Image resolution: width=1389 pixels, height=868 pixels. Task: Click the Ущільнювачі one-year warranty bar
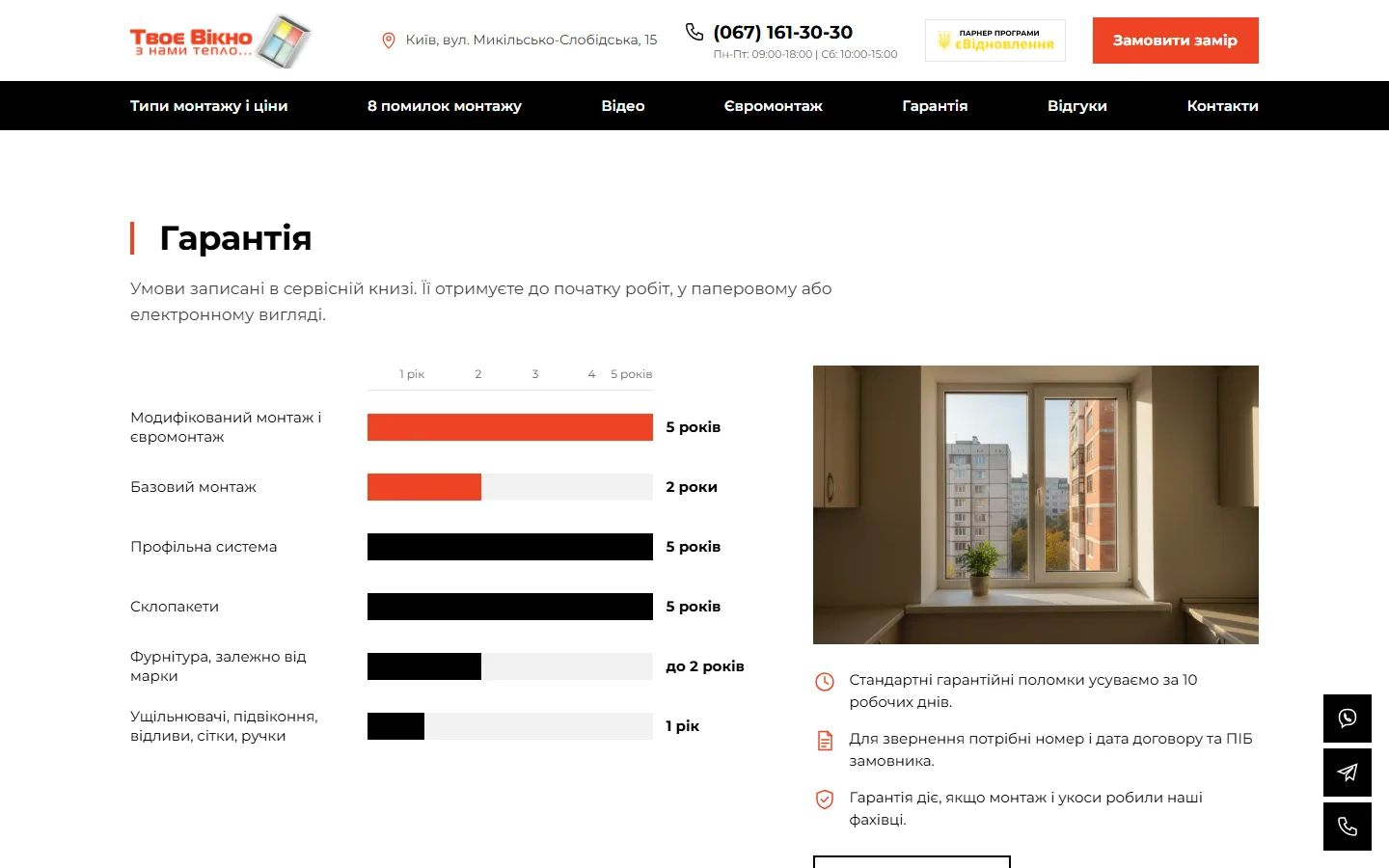[x=395, y=726]
